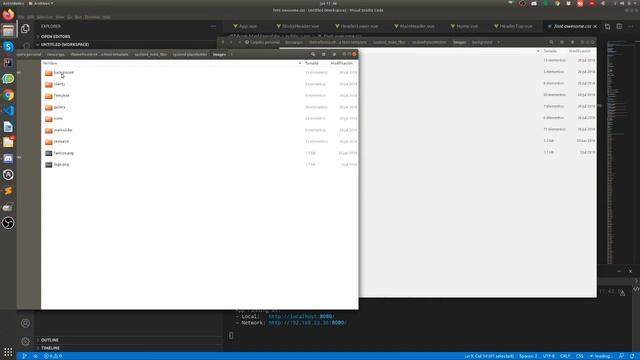Click back arrow in back file manager
This screenshot has height=360, width=640.
(223, 42)
